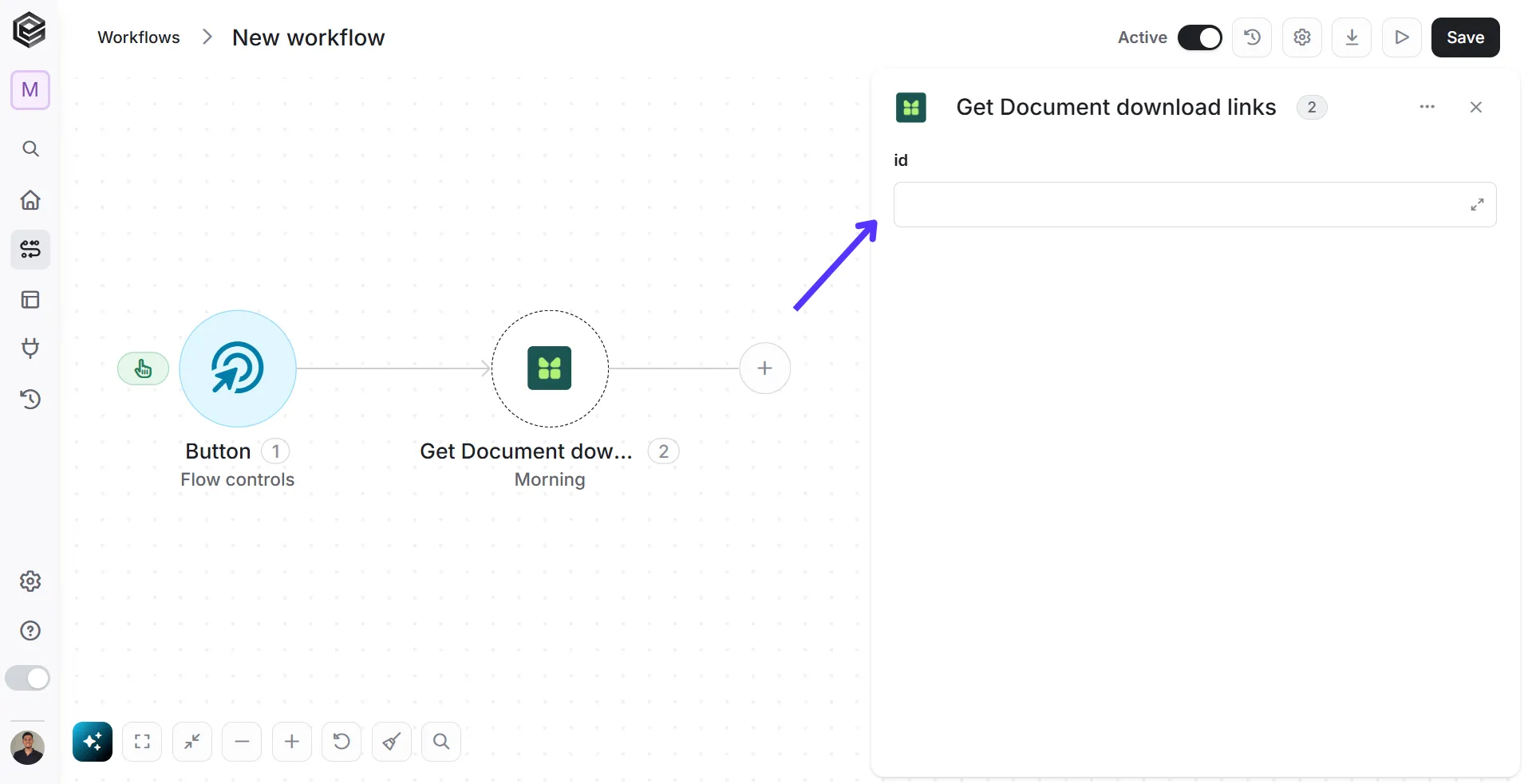1528x784 pixels.
Task: Open the AI sparkle assistant button
Action: coord(93,742)
